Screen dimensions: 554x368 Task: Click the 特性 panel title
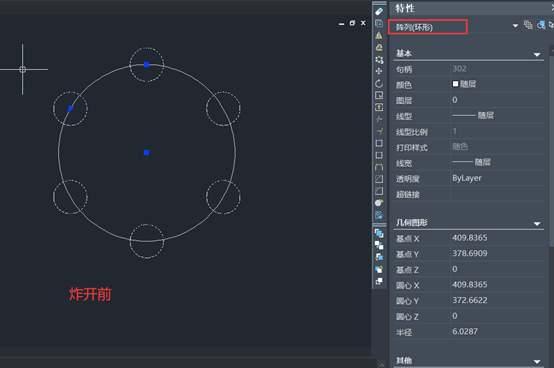(x=405, y=8)
